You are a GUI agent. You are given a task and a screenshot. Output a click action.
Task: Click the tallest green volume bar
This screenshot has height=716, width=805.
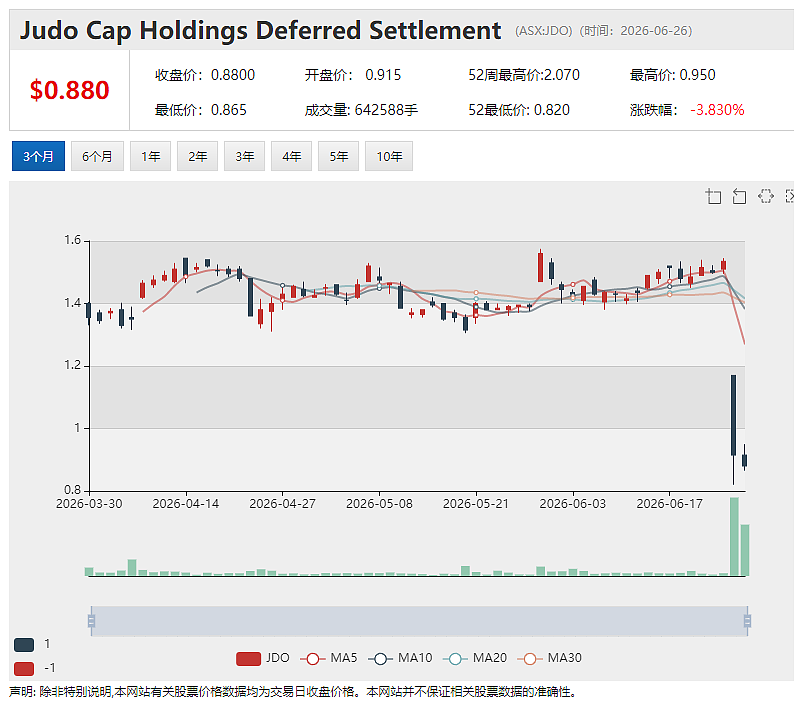734,536
